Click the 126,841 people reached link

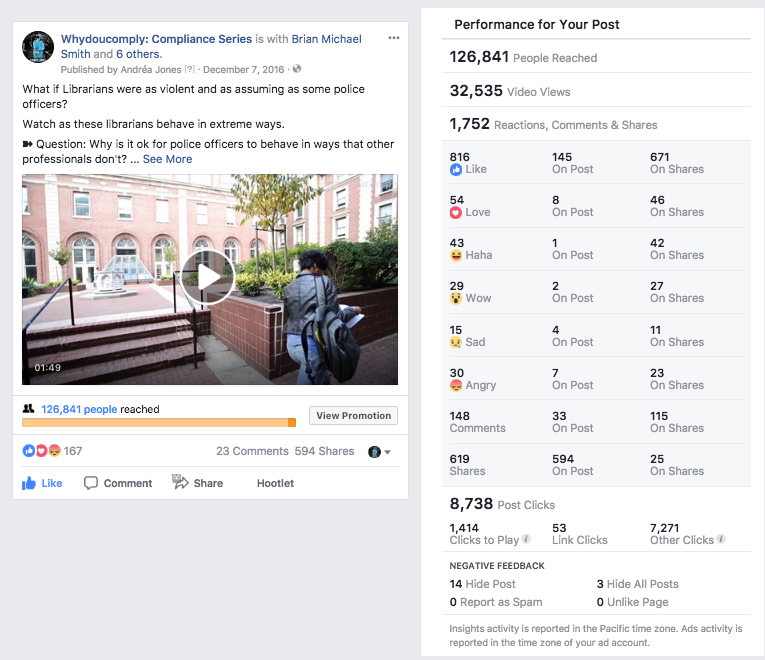click(x=79, y=409)
